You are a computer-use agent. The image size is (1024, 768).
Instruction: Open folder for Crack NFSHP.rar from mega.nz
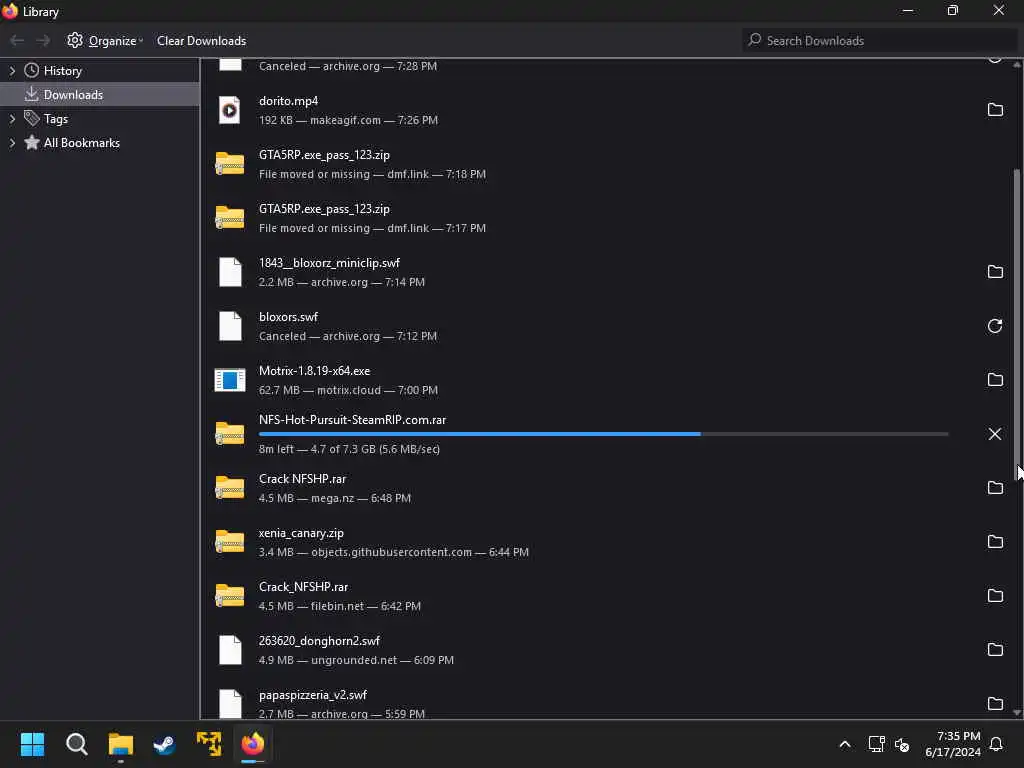tap(995, 488)
